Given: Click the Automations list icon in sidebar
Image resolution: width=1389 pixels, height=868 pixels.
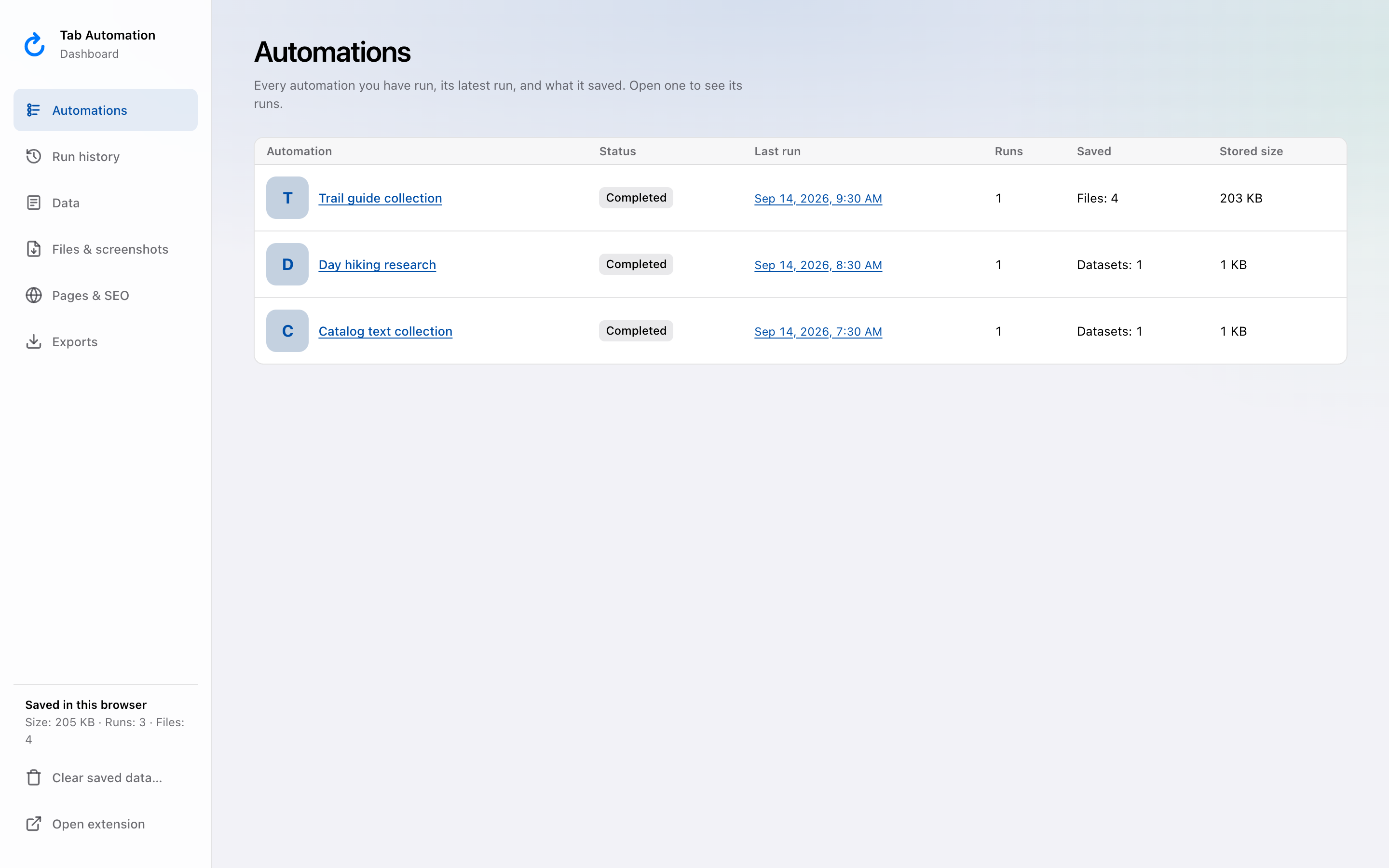Looking at the screenshot, I should [33, 109].
